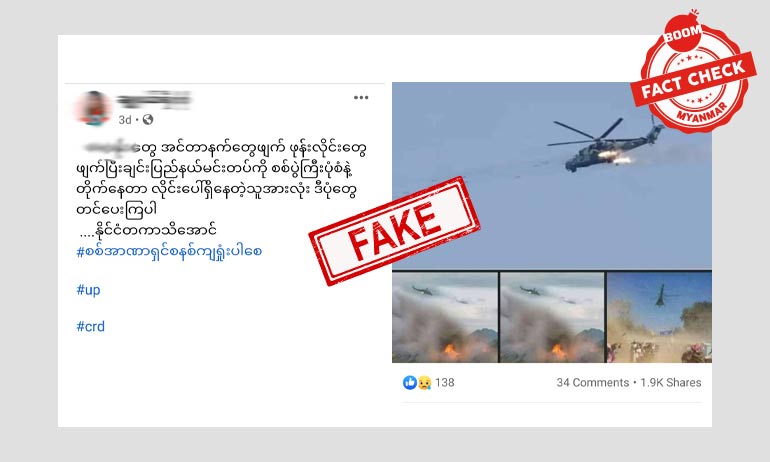Click the red FAKE stamp overlay
The height and width of the screenshot is (462, 770).
coord(394,231)
